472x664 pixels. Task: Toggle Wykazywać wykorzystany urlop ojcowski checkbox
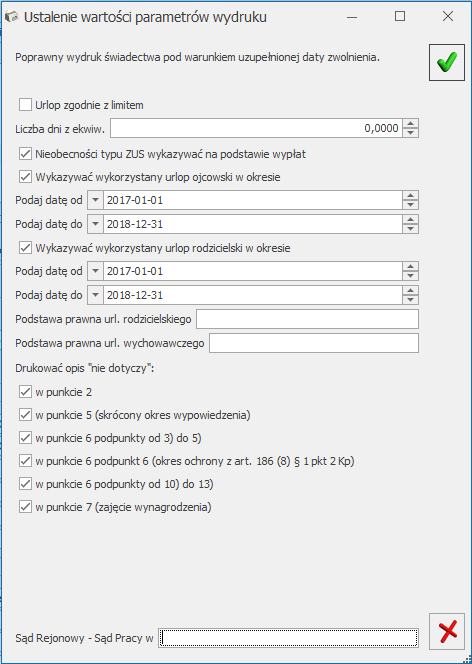point(25,177)
